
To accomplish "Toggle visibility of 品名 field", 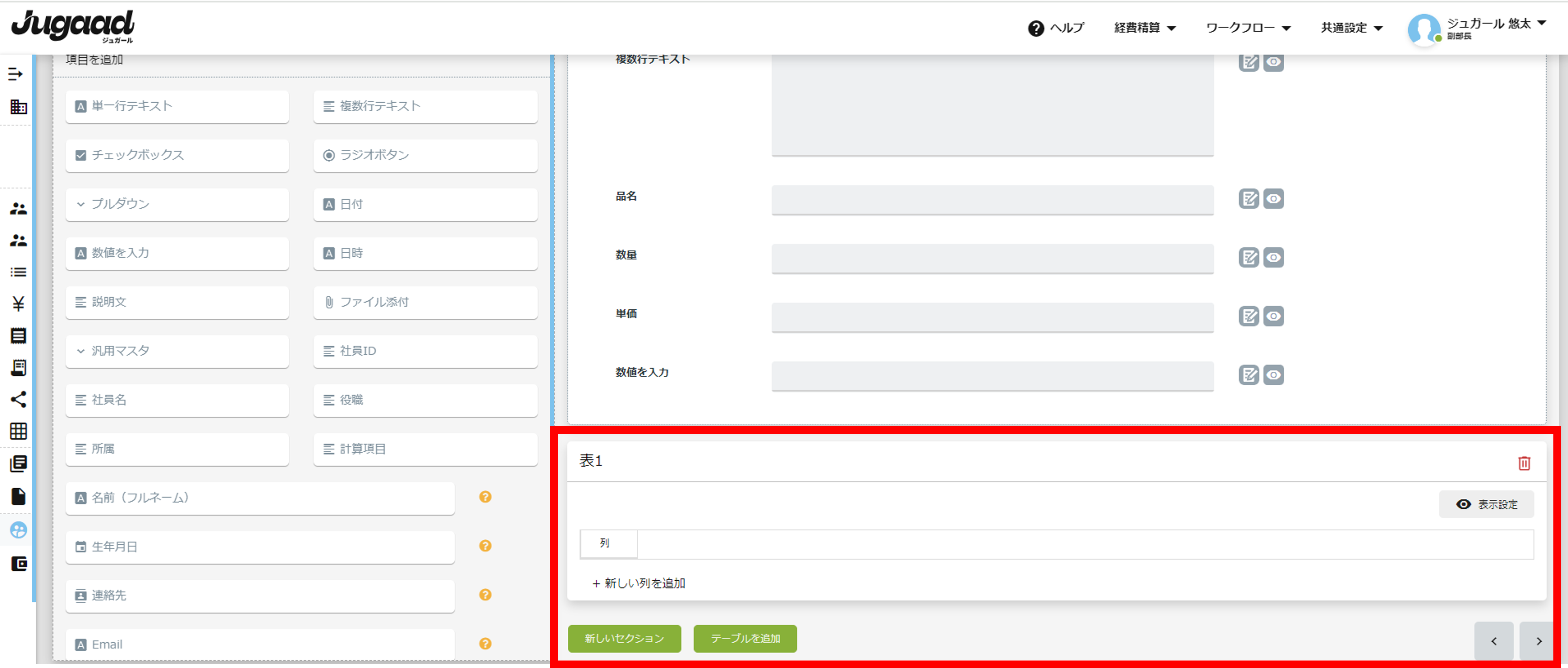I will [1273, 199].
